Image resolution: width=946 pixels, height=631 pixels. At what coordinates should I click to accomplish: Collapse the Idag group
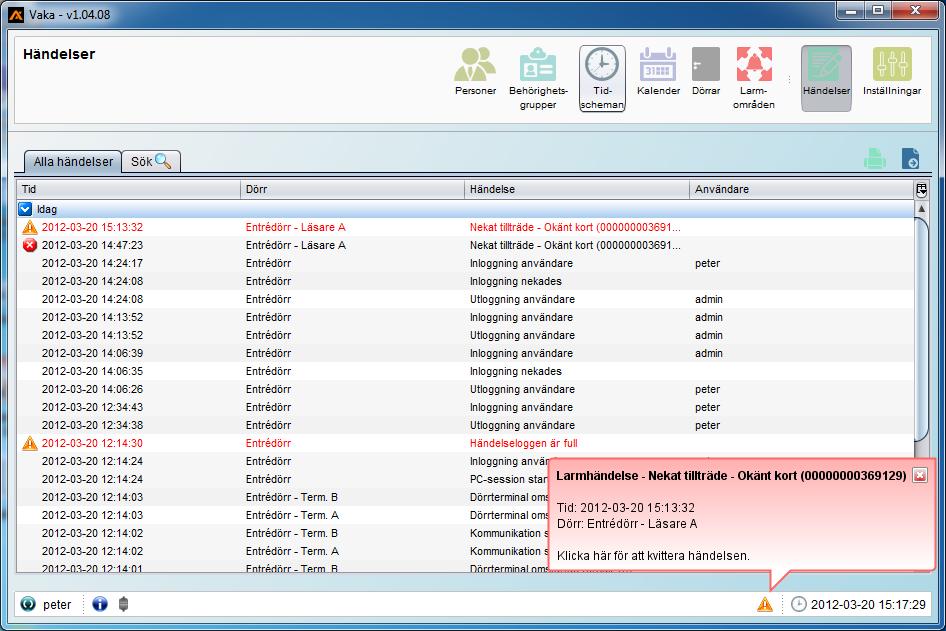pos(25,209)
